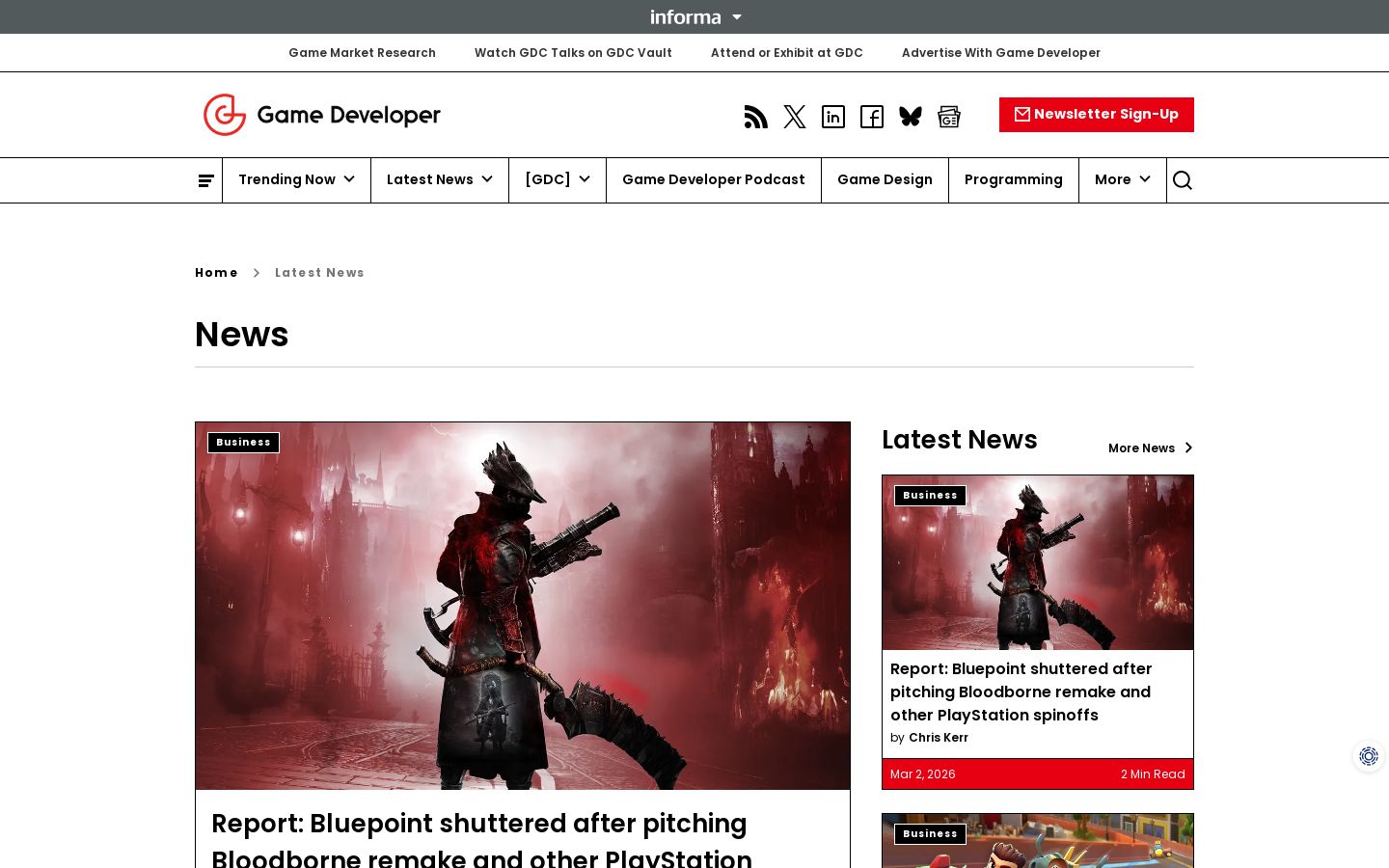Open the Programming nav item

tap(1014, 179)
